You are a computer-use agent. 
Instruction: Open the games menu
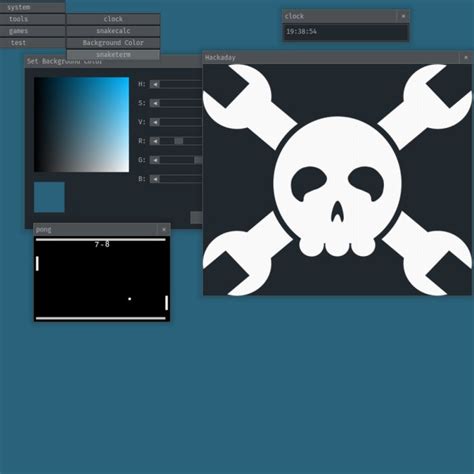[32, 31]
